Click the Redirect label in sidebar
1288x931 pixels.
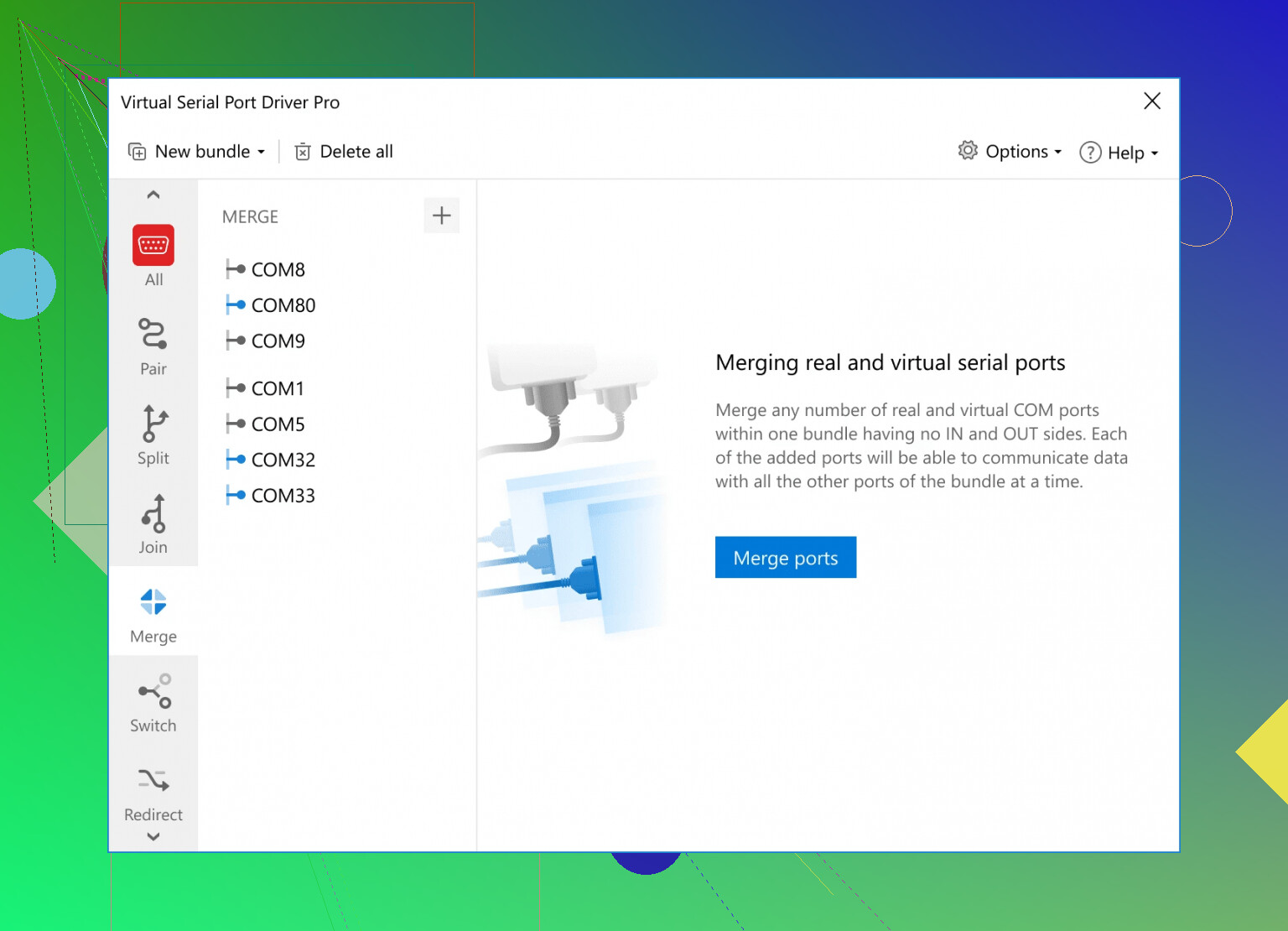153,814
